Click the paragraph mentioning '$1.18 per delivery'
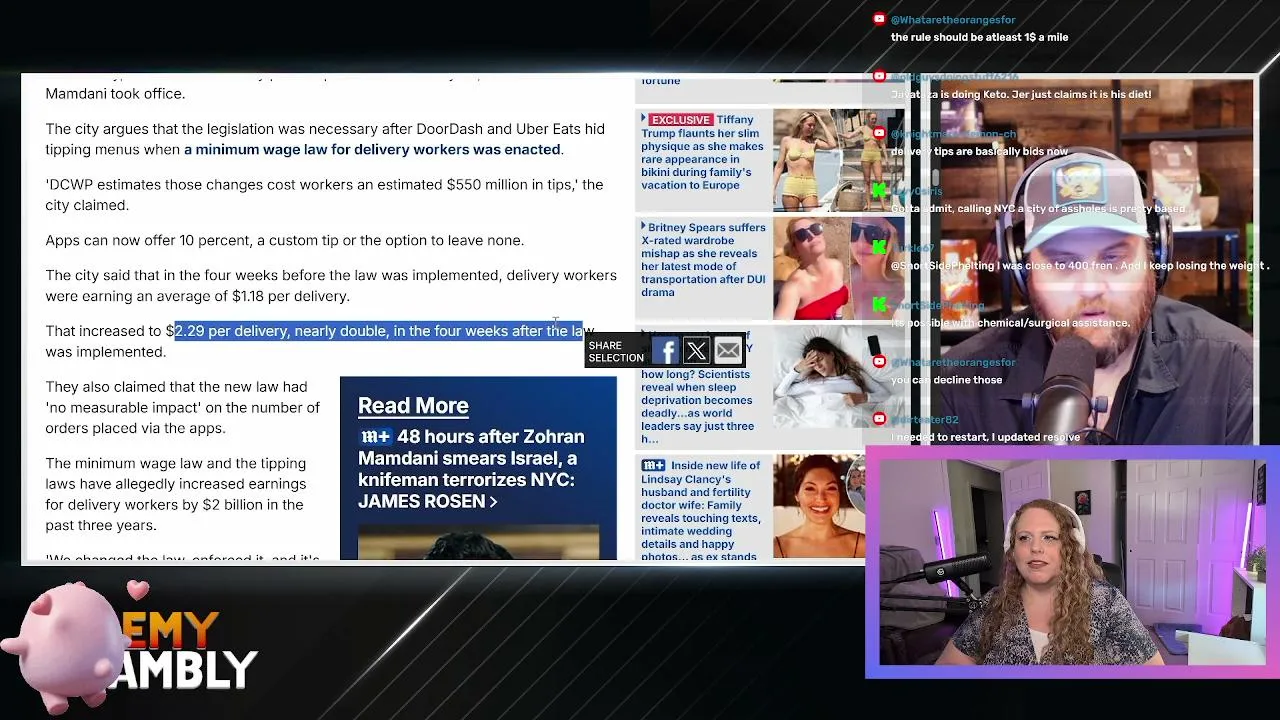 click(331, 286)
